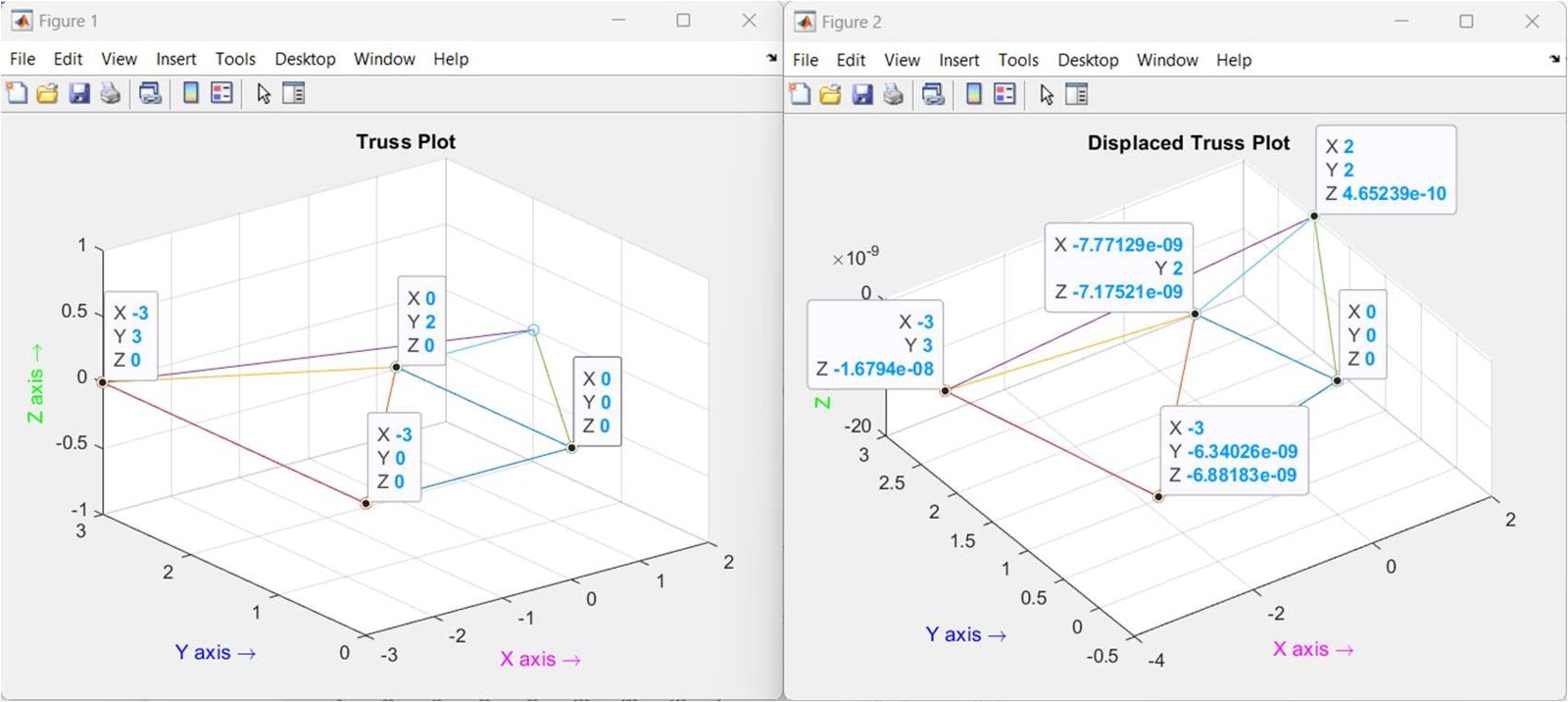The height and width of the screenshot is (702, 1568).
Task: Click Print Figure icon in Figure 1 toolbar
Action: coord(110,93)
